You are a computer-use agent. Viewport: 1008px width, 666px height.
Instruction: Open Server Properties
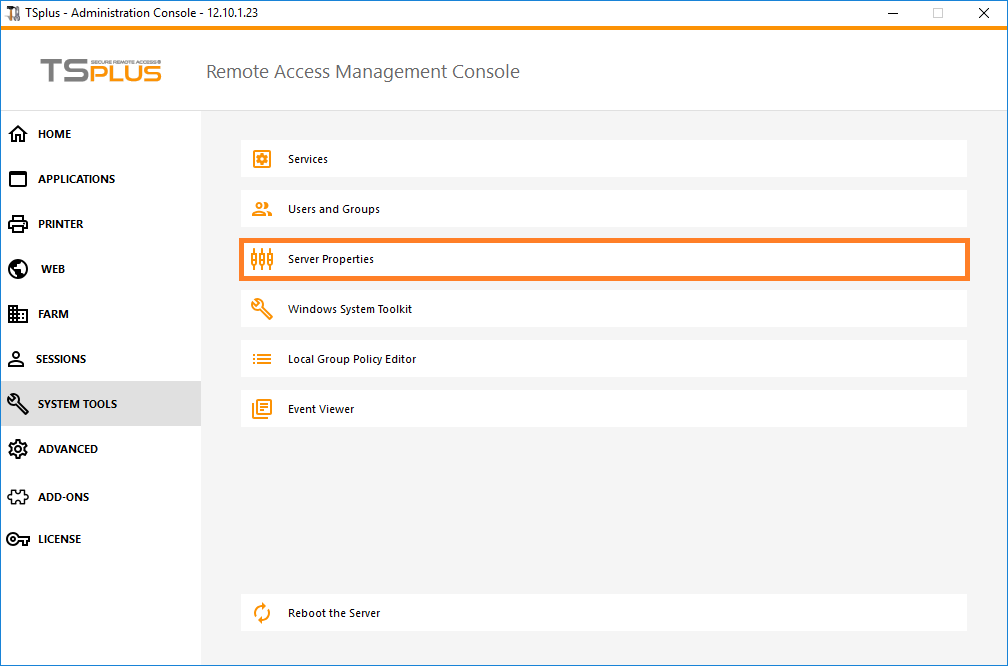click(x=331, y=259)
